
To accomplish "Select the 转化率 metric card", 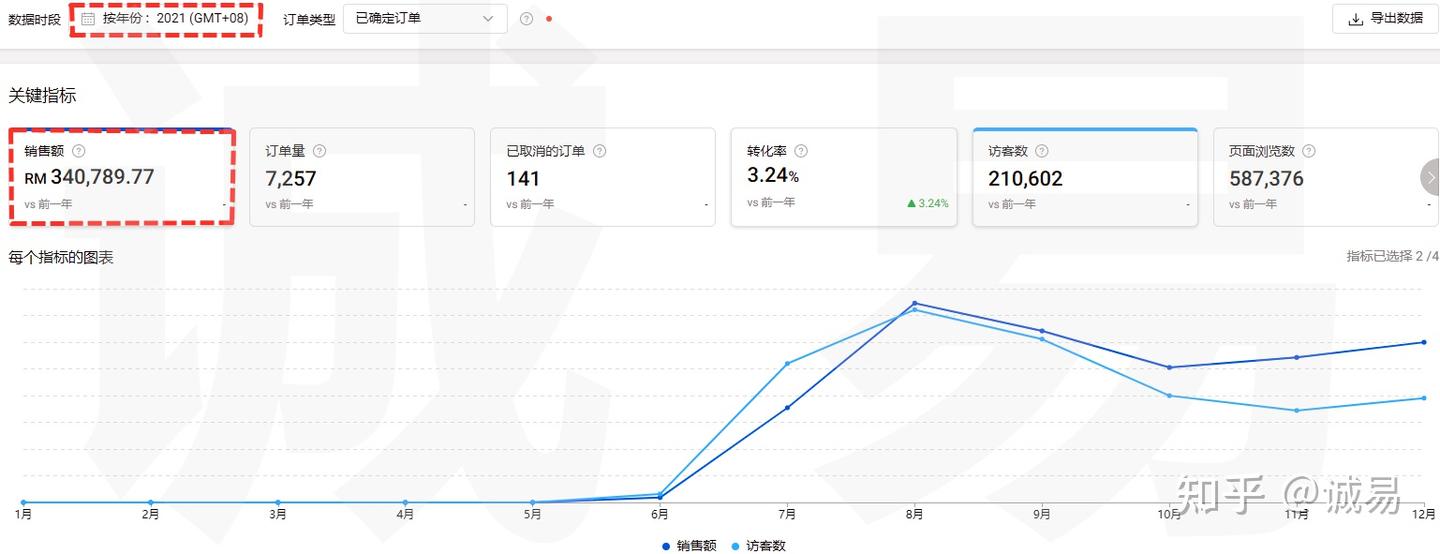I will click(844, 177).
